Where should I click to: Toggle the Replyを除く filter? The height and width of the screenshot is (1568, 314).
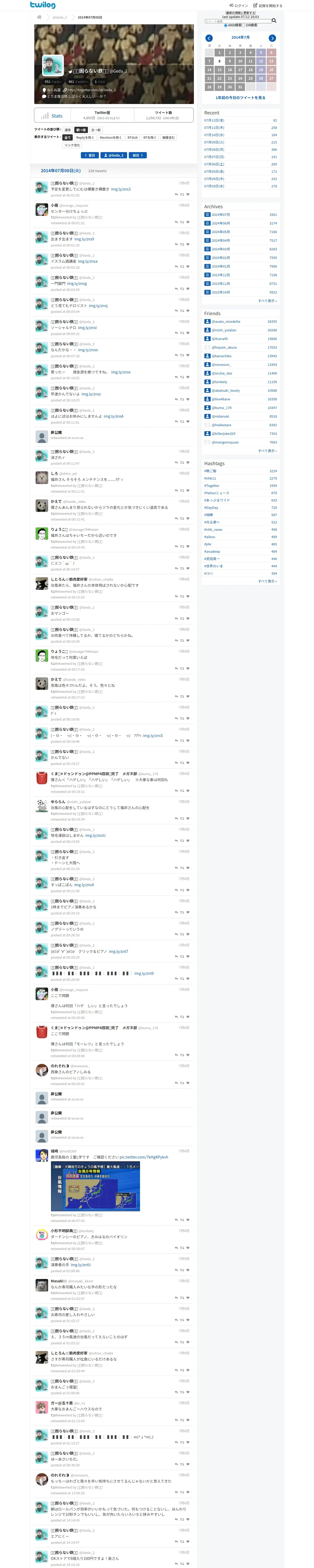click(x=85, y=137)
